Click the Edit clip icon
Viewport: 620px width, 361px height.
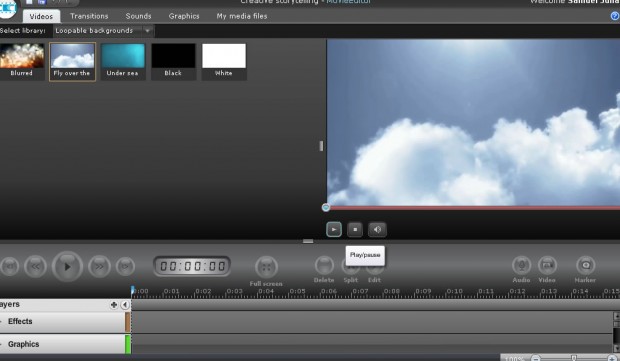pyautogui.click(x=374, y=269)
